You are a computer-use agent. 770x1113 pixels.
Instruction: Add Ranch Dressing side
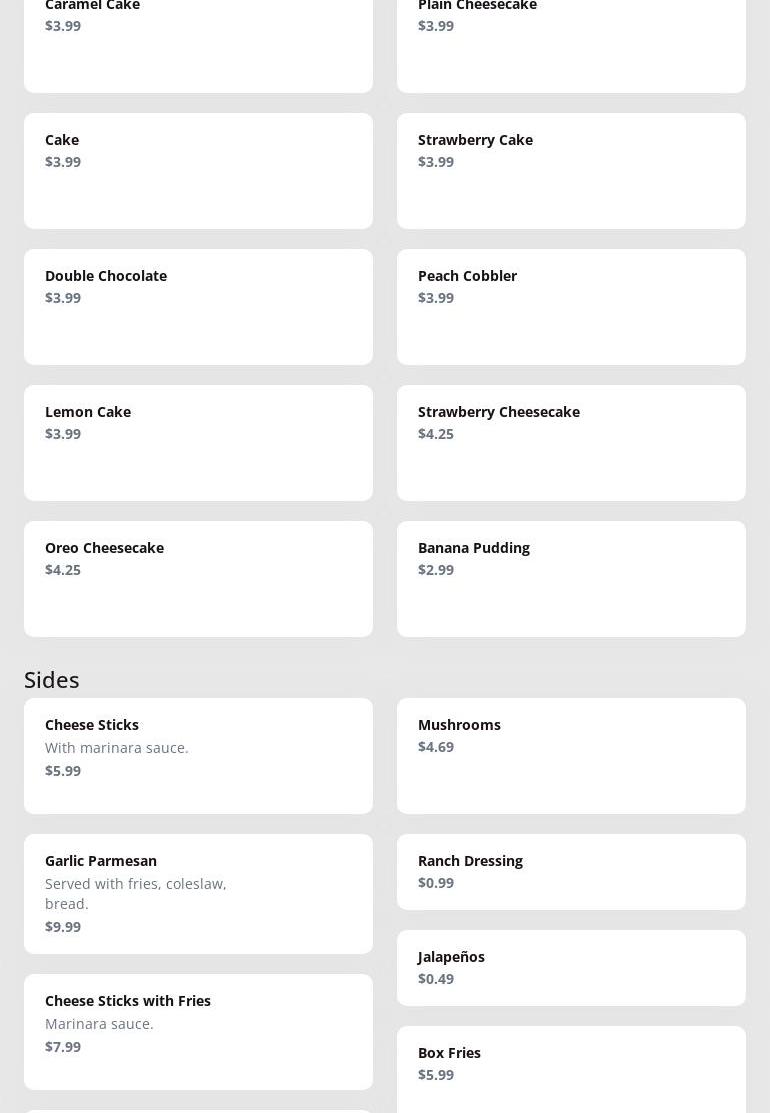click(x=571, y=871)
